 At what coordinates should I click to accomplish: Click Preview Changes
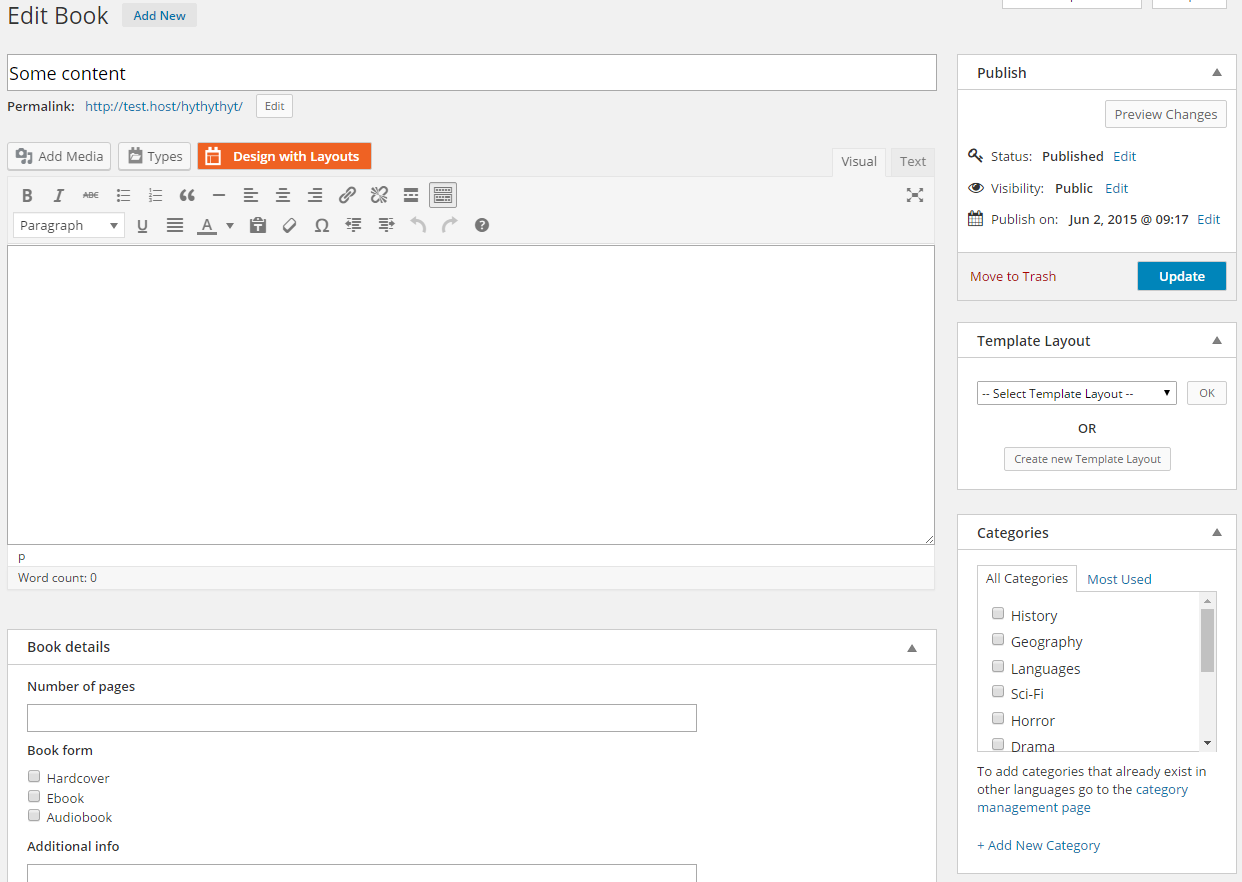pos(1166,114)
